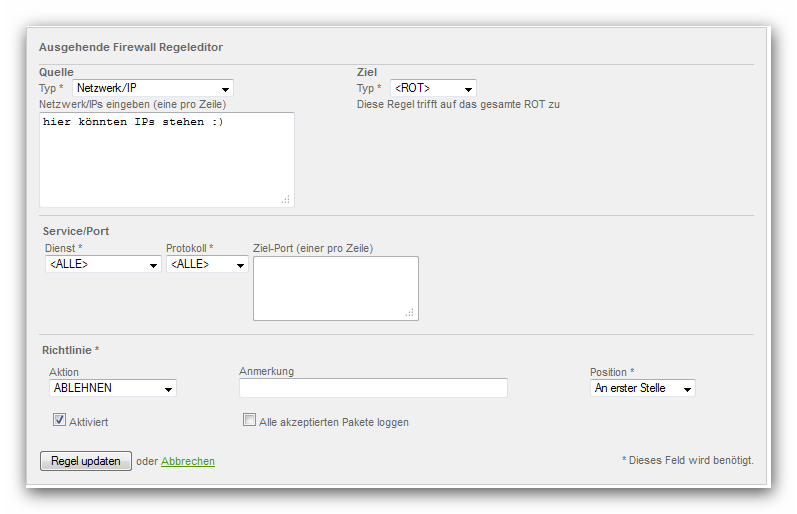Viewport: 797px width, 514px height.
Task: Click into the Netzwerk/IPs text area
Action: (x=166, y=159)
